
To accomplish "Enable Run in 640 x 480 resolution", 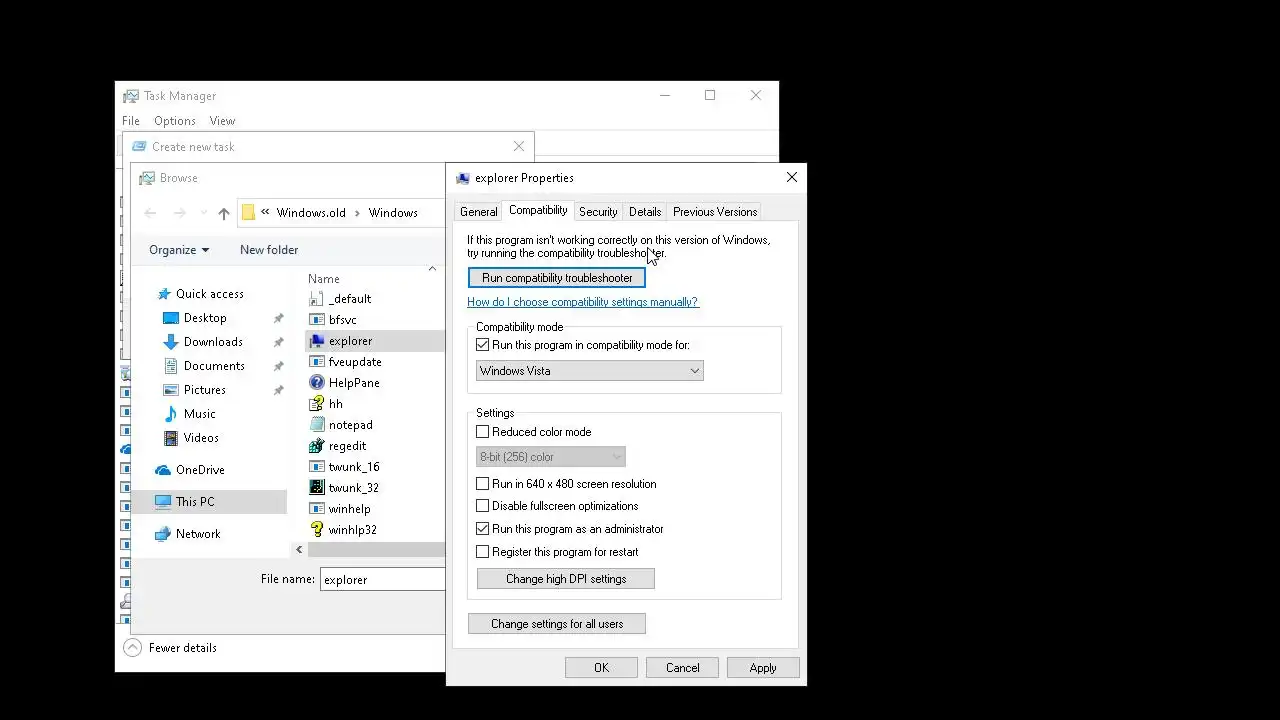I will coord(483,484).
